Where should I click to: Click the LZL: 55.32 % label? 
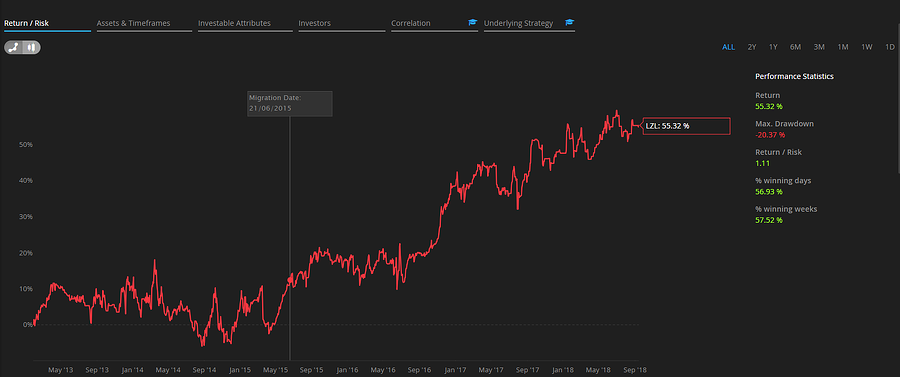click(686, 126)
